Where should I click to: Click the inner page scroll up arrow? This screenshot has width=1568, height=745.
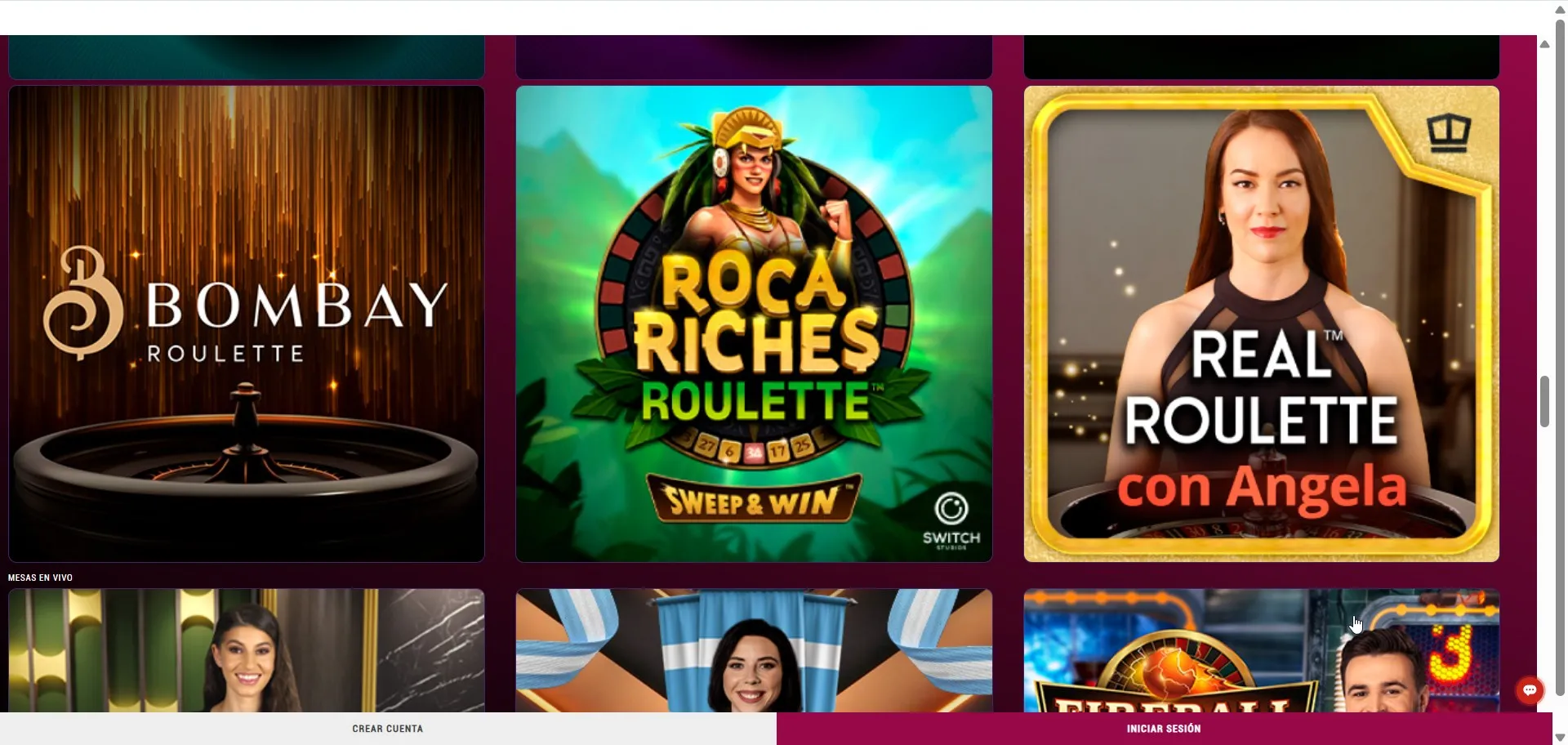tap(1544, 44)
